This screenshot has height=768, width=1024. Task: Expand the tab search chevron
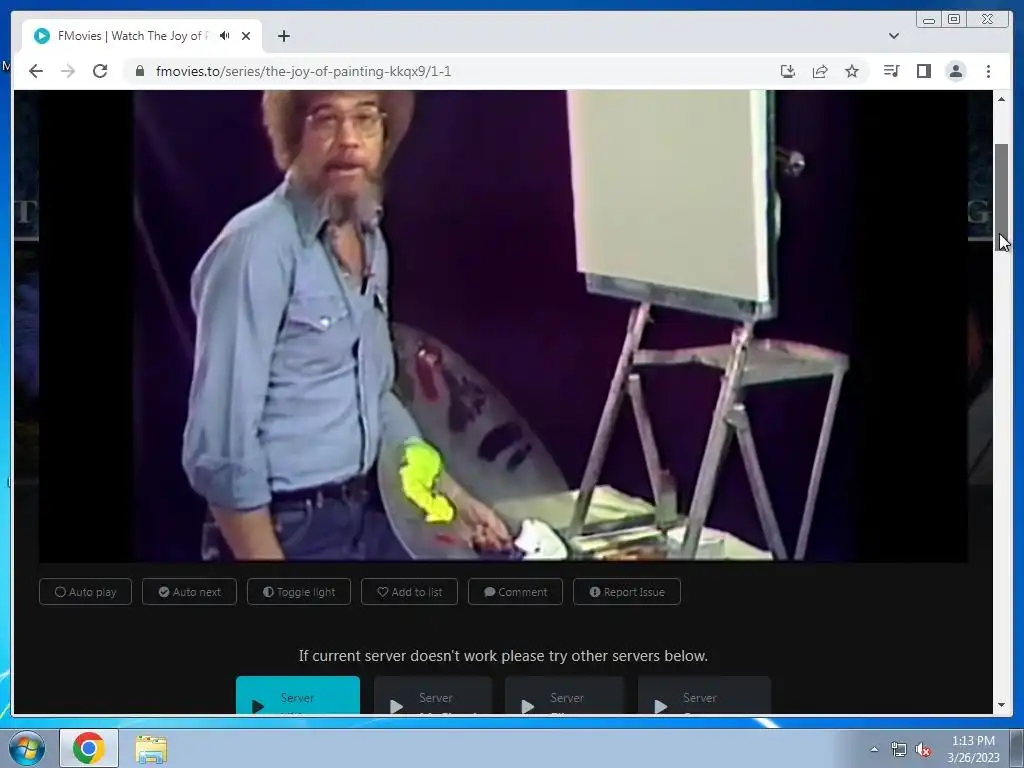894,36
